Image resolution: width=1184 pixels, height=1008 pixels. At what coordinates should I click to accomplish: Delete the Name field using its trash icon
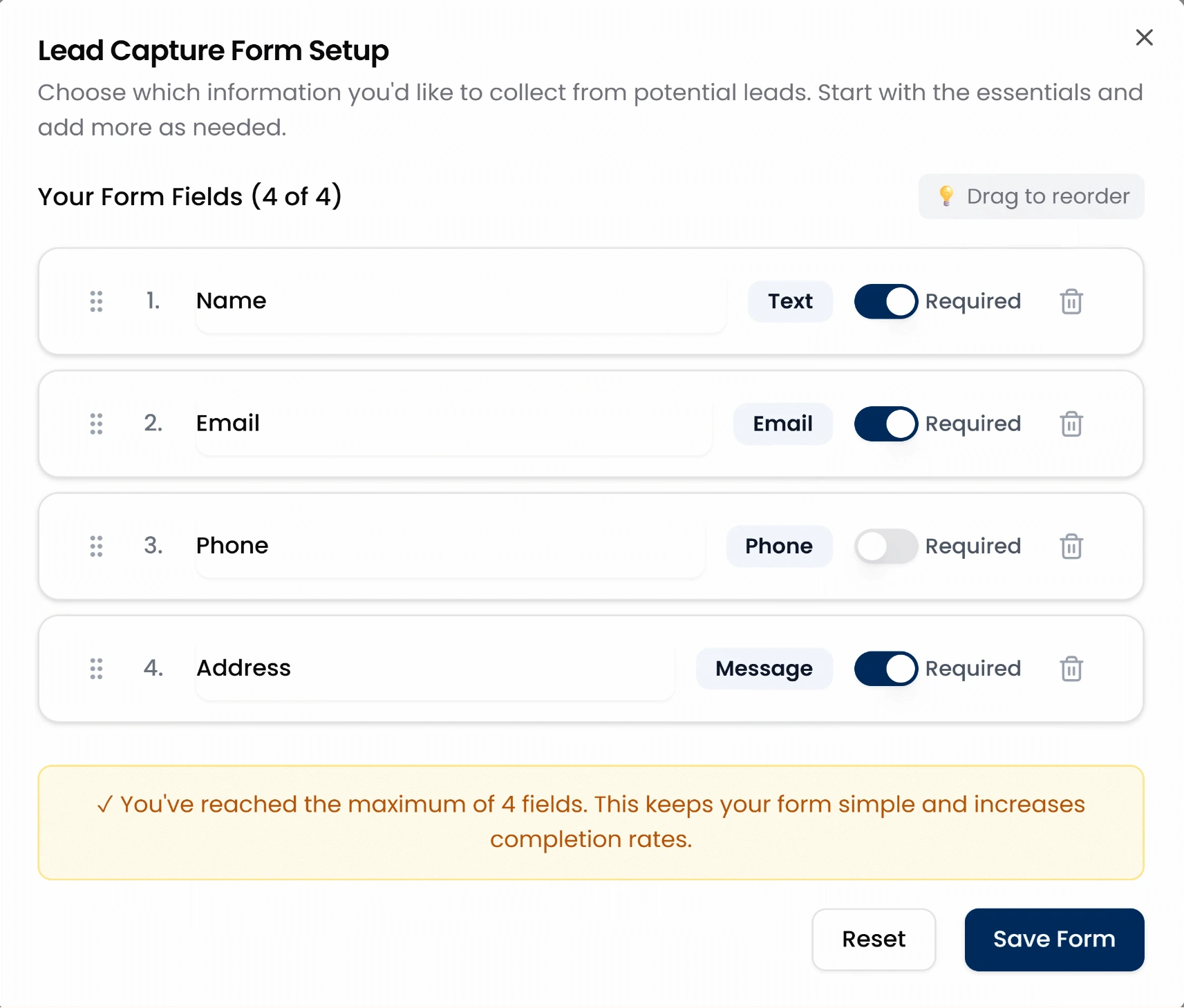point(1071,301)
